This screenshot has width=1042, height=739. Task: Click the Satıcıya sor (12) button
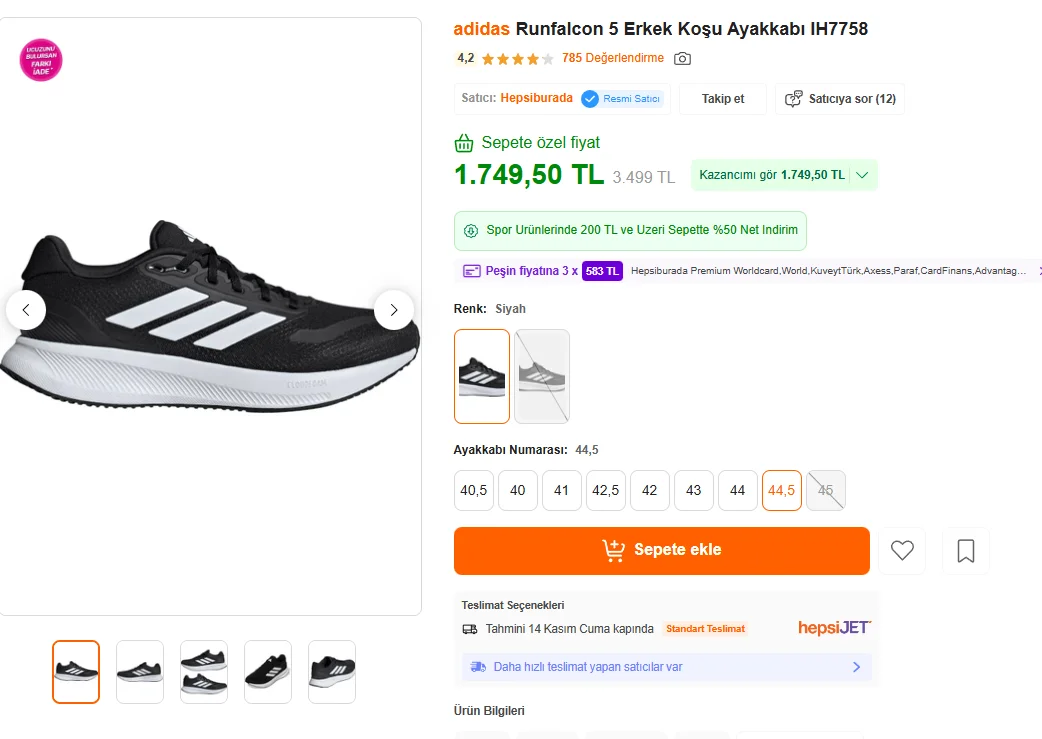tap(840, 99)
